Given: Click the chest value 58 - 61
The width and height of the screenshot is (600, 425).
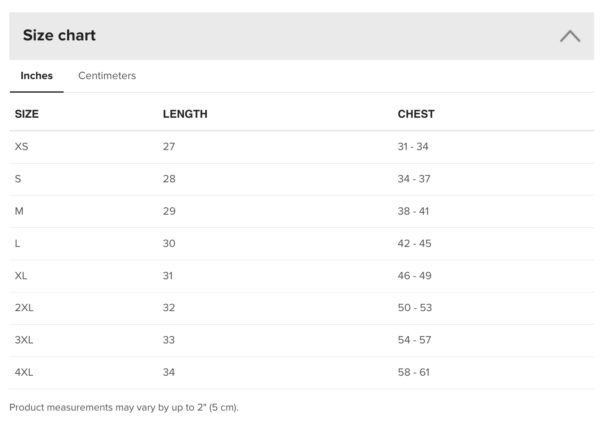Looking at the screenshot, I should (x=414, y=372).
